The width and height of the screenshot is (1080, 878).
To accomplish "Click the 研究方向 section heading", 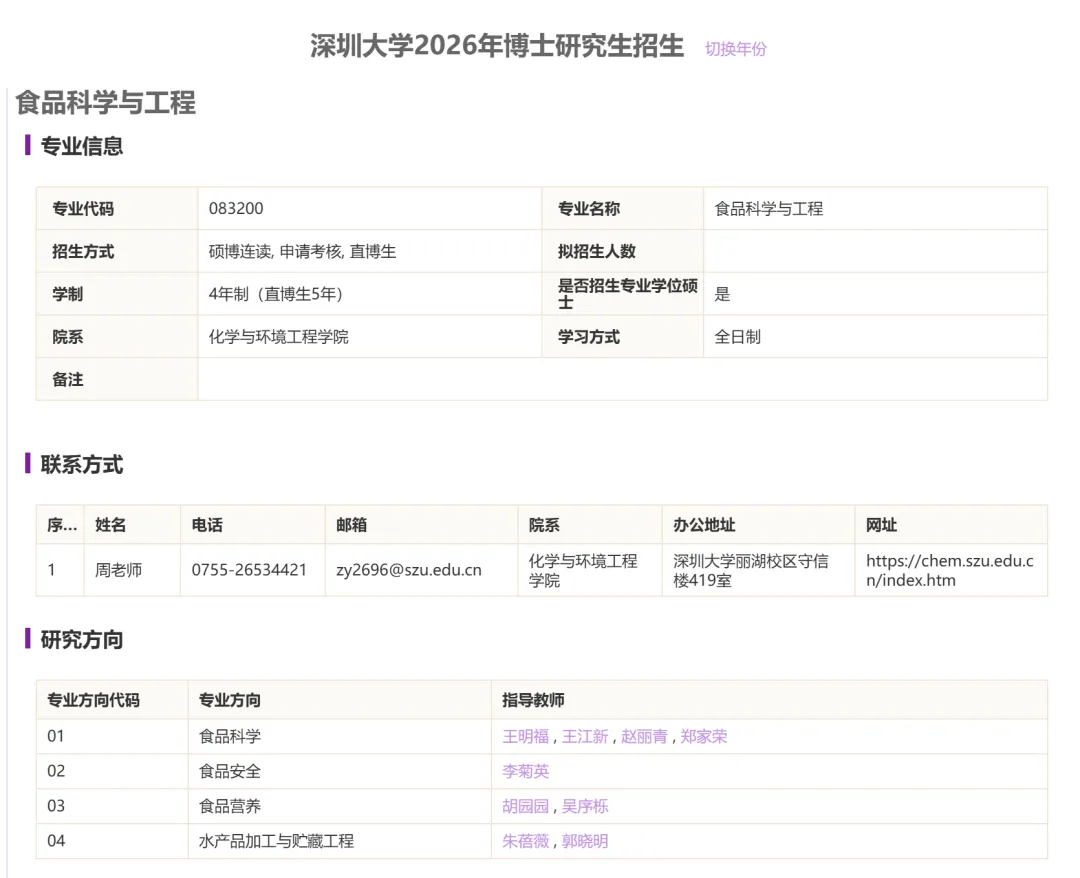I will pos(81,640).
